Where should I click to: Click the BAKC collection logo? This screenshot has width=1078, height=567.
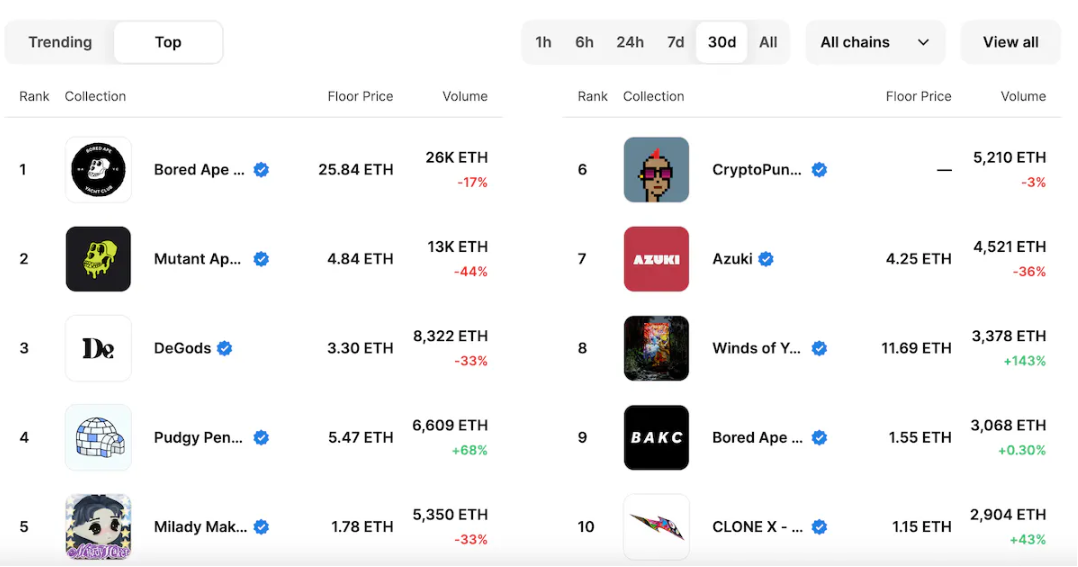click(x=656, y=438)
